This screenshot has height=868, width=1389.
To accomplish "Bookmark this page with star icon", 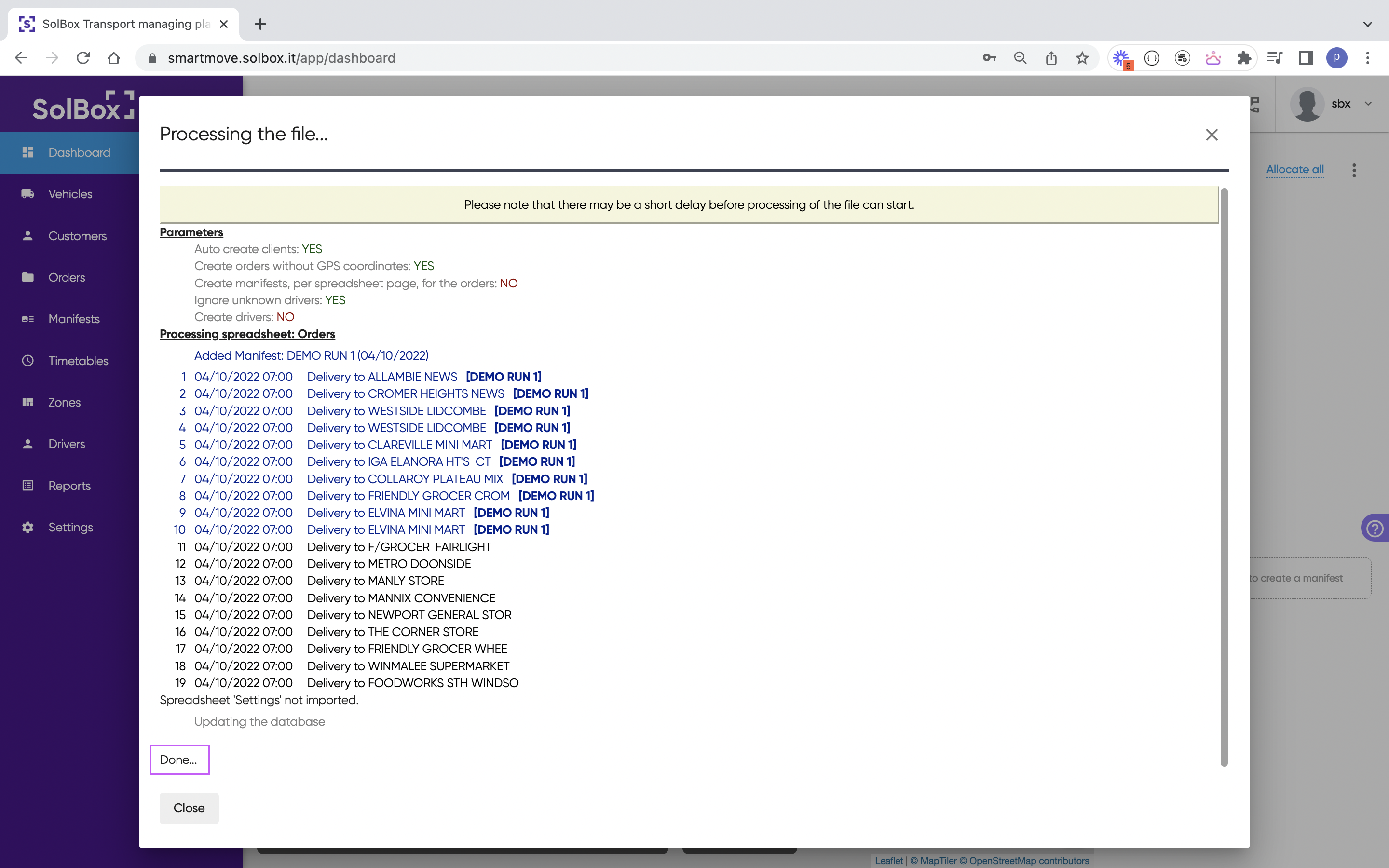I will [1082, 58].
